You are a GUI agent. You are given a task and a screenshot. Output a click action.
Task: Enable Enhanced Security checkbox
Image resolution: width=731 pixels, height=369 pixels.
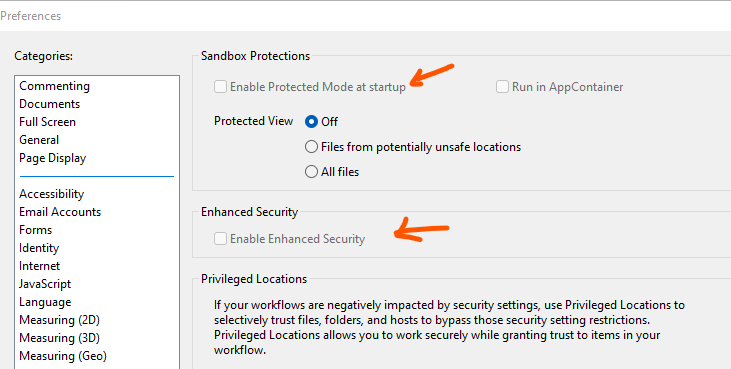(221, 239)
